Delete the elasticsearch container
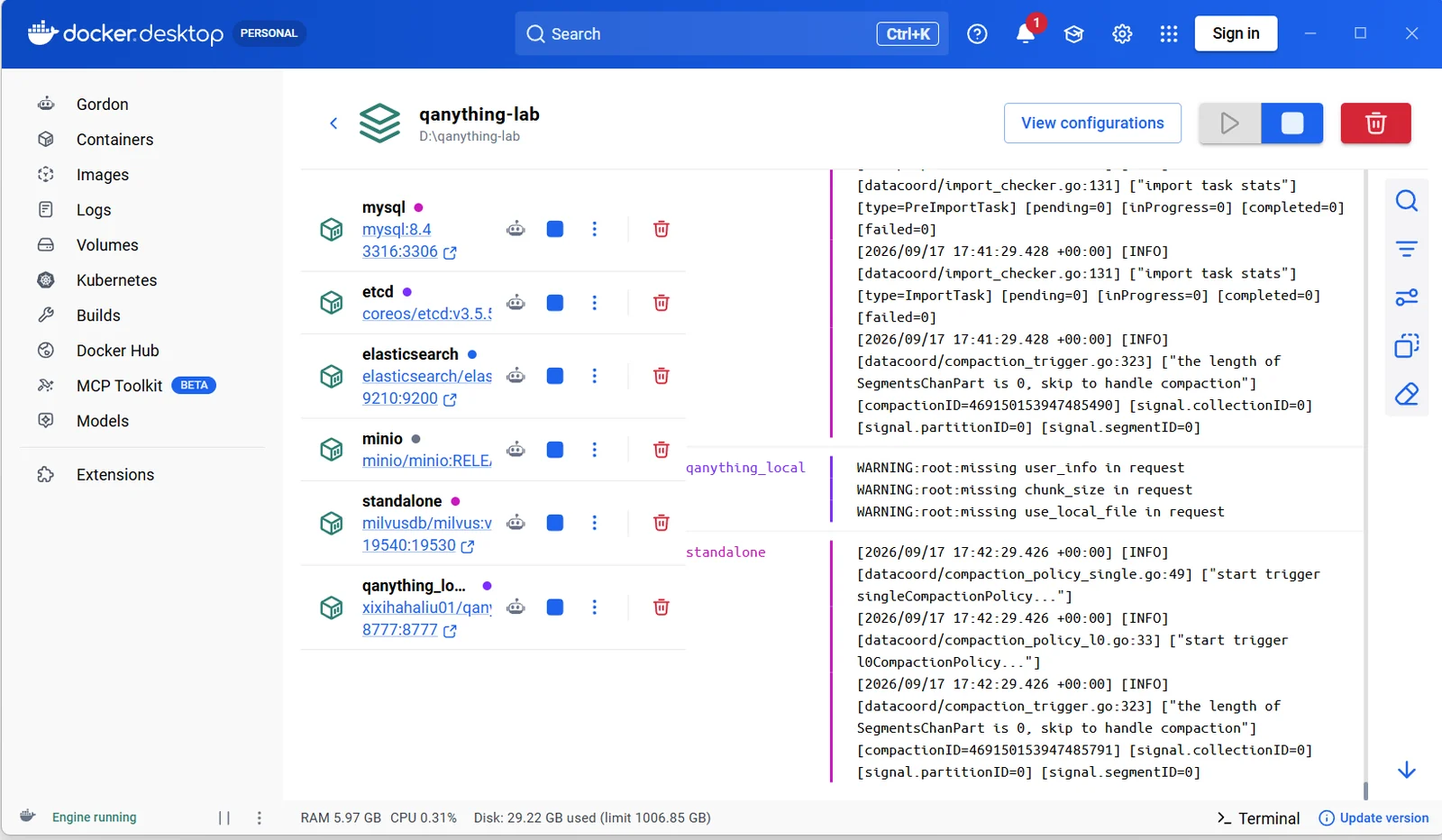This screenshot has width=1442, height=840. pos(661,376)
